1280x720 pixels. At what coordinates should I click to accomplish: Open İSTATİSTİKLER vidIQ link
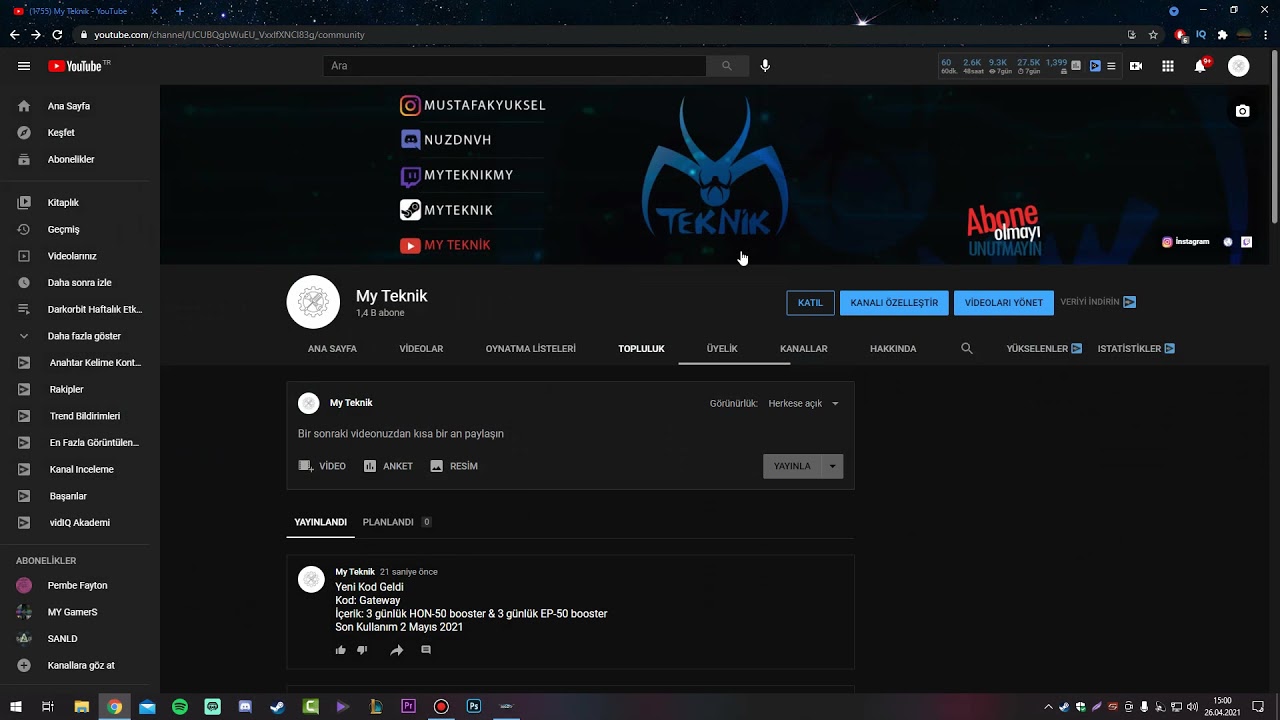click(1136, 349)
